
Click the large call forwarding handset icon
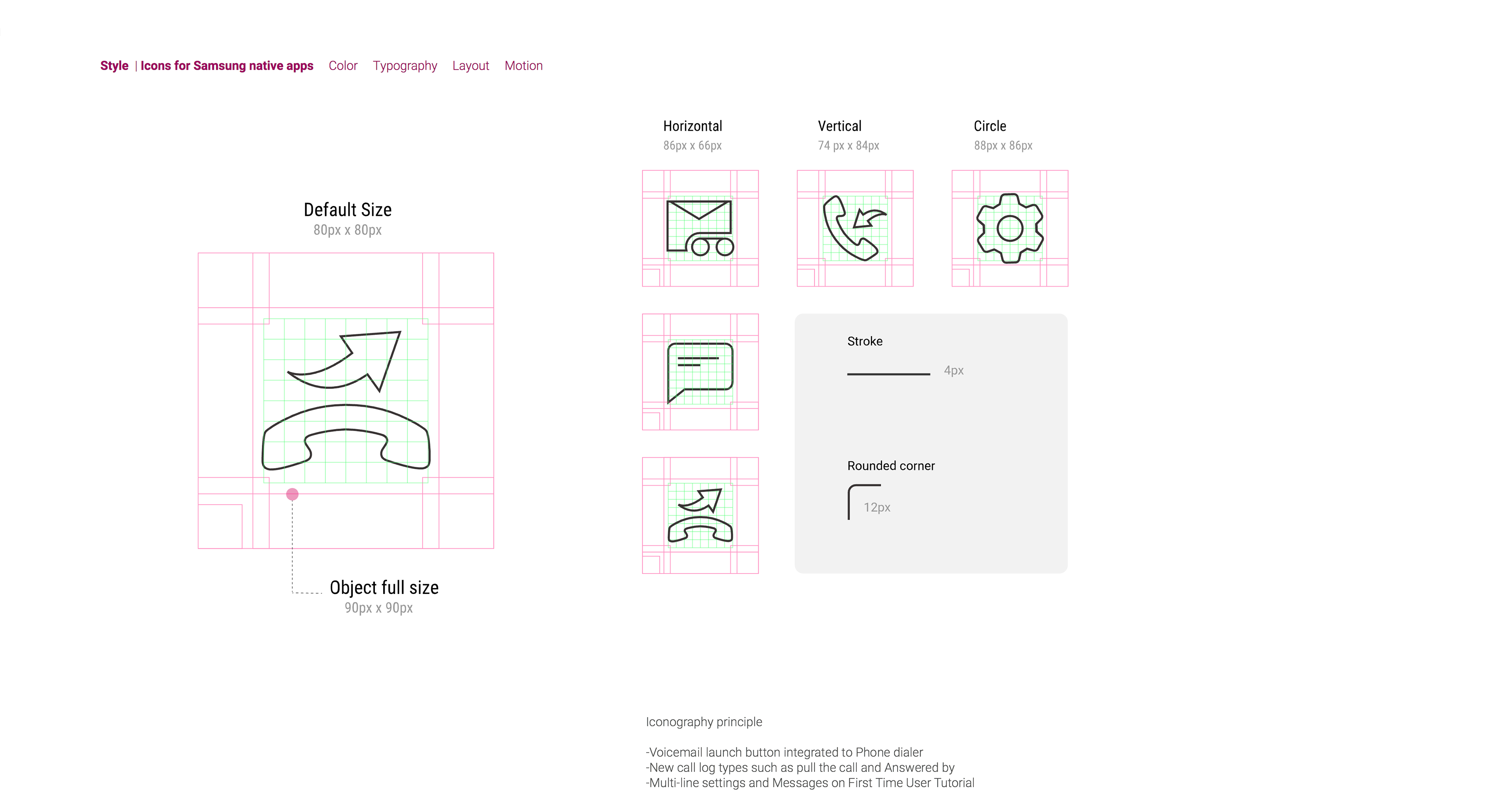[346, 401]
